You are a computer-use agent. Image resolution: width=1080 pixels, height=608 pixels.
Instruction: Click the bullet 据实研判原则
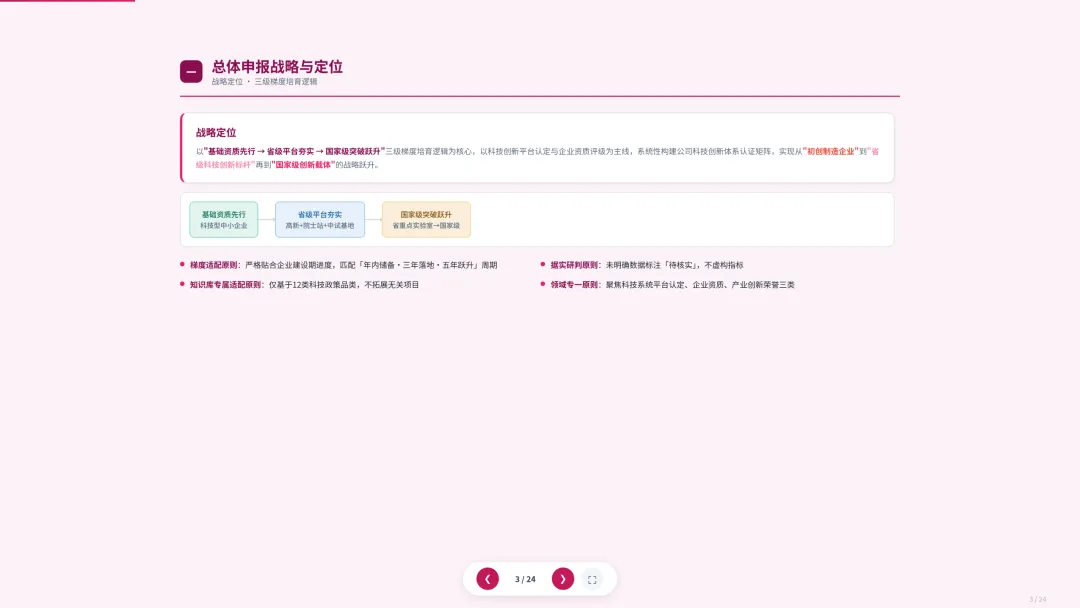click(642, 265)
